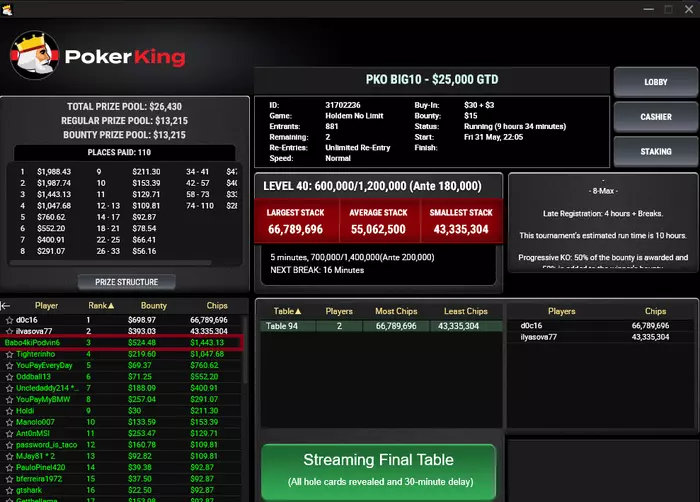Click the Smallest Stack value 43,335,304
The image size is (700, 502).
pos(461,230)
